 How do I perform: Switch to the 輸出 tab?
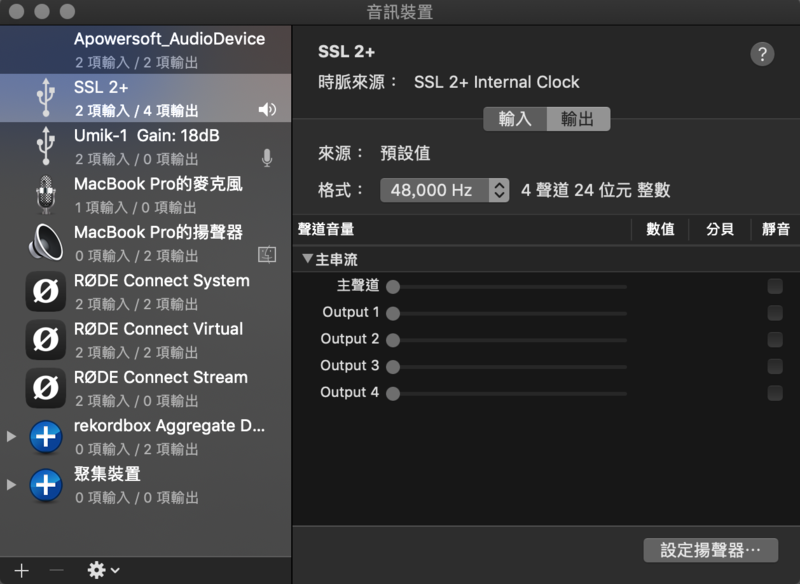click(x=578, y=119)
